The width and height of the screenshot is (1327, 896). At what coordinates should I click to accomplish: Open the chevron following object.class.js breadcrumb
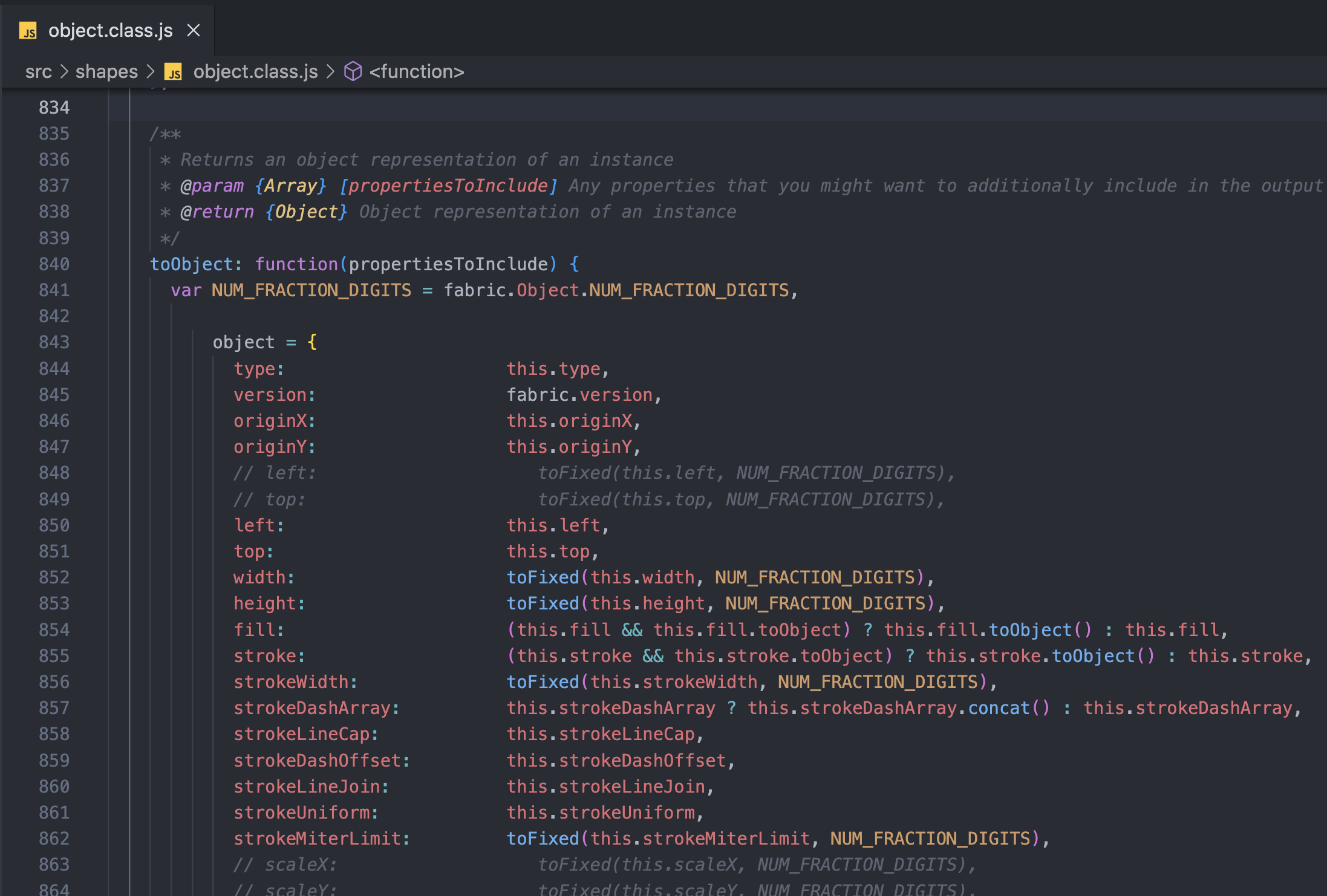tap(331, 71)
